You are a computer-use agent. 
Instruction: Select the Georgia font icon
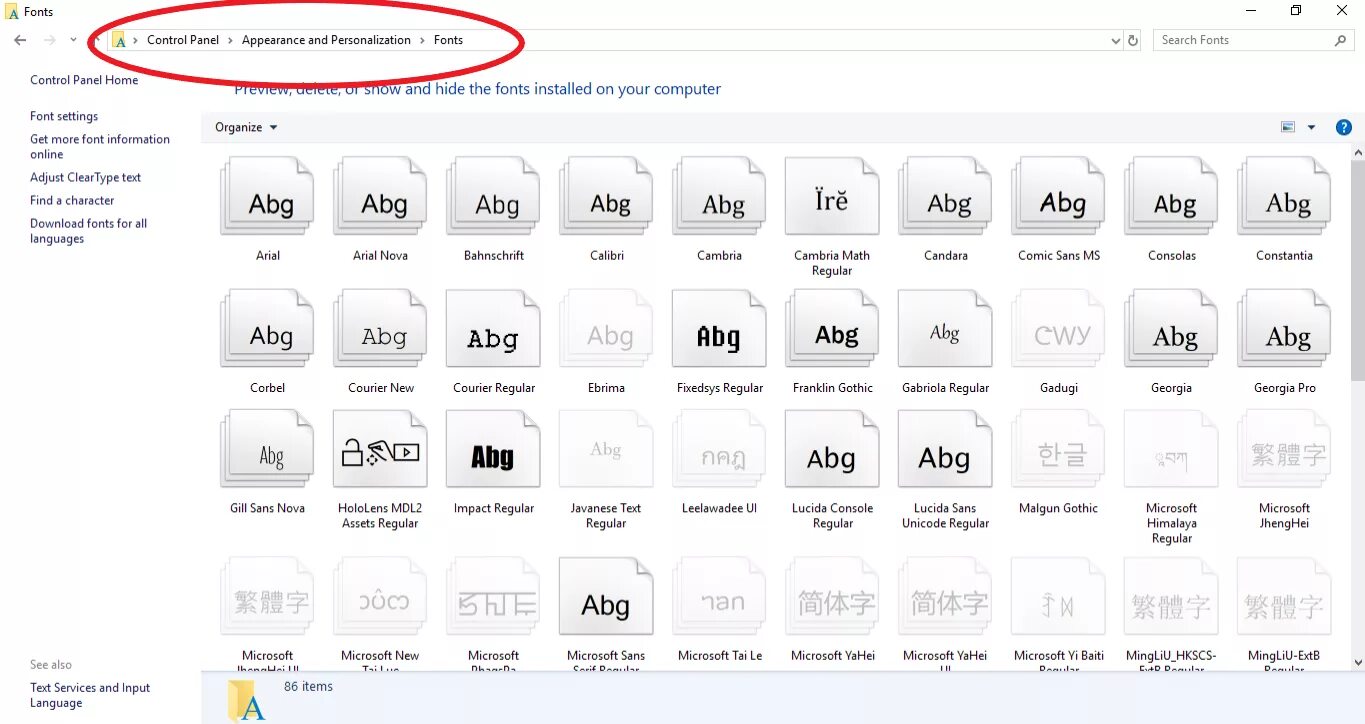pyautogui.click(x=1171, y=328)
